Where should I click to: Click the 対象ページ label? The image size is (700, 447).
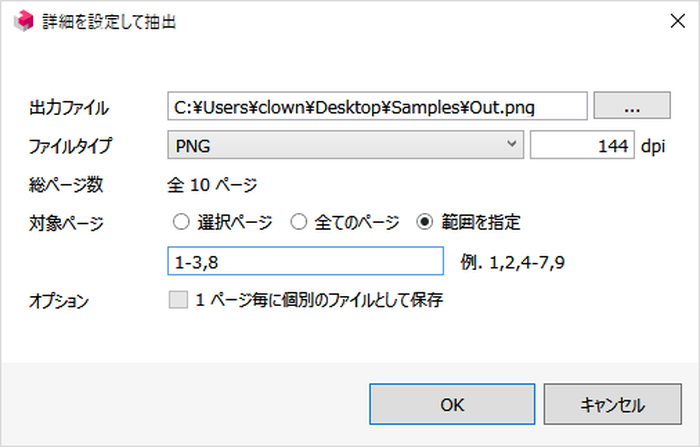coord(67,223)
